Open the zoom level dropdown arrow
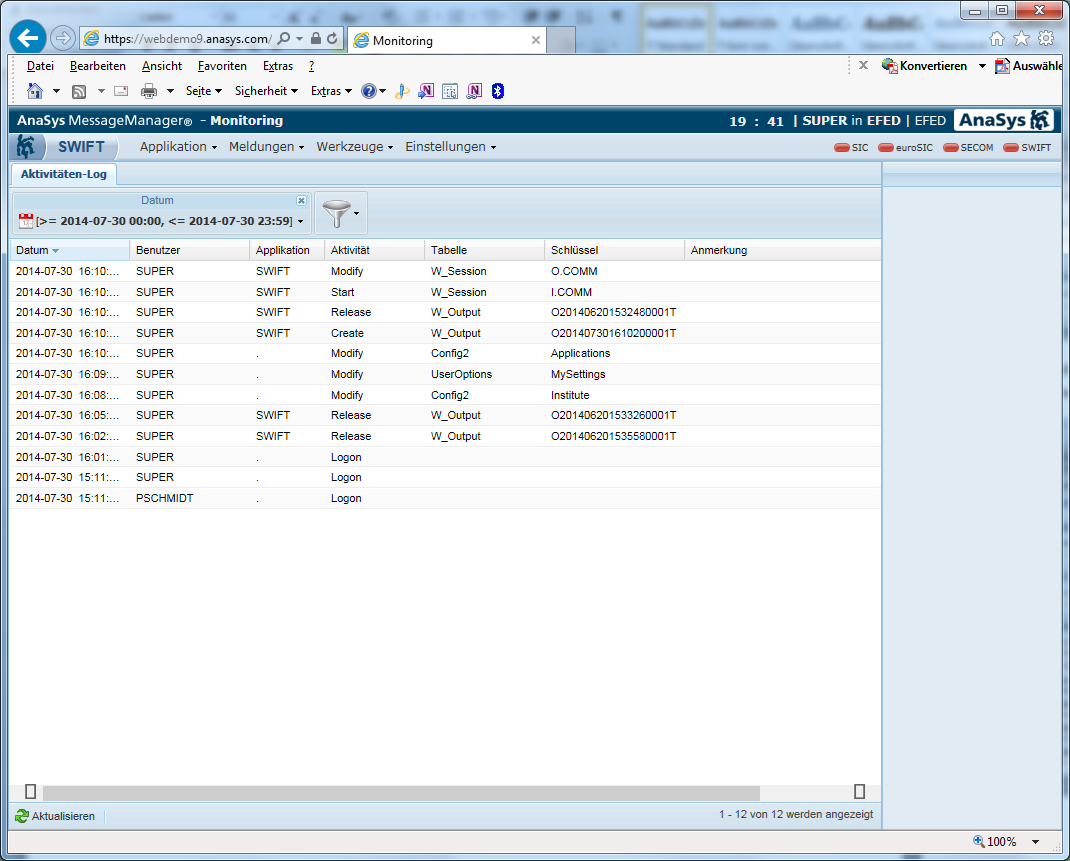The width and height of the screenshot is (1070, 861). pyautogui.click(x=1035, y=842)
